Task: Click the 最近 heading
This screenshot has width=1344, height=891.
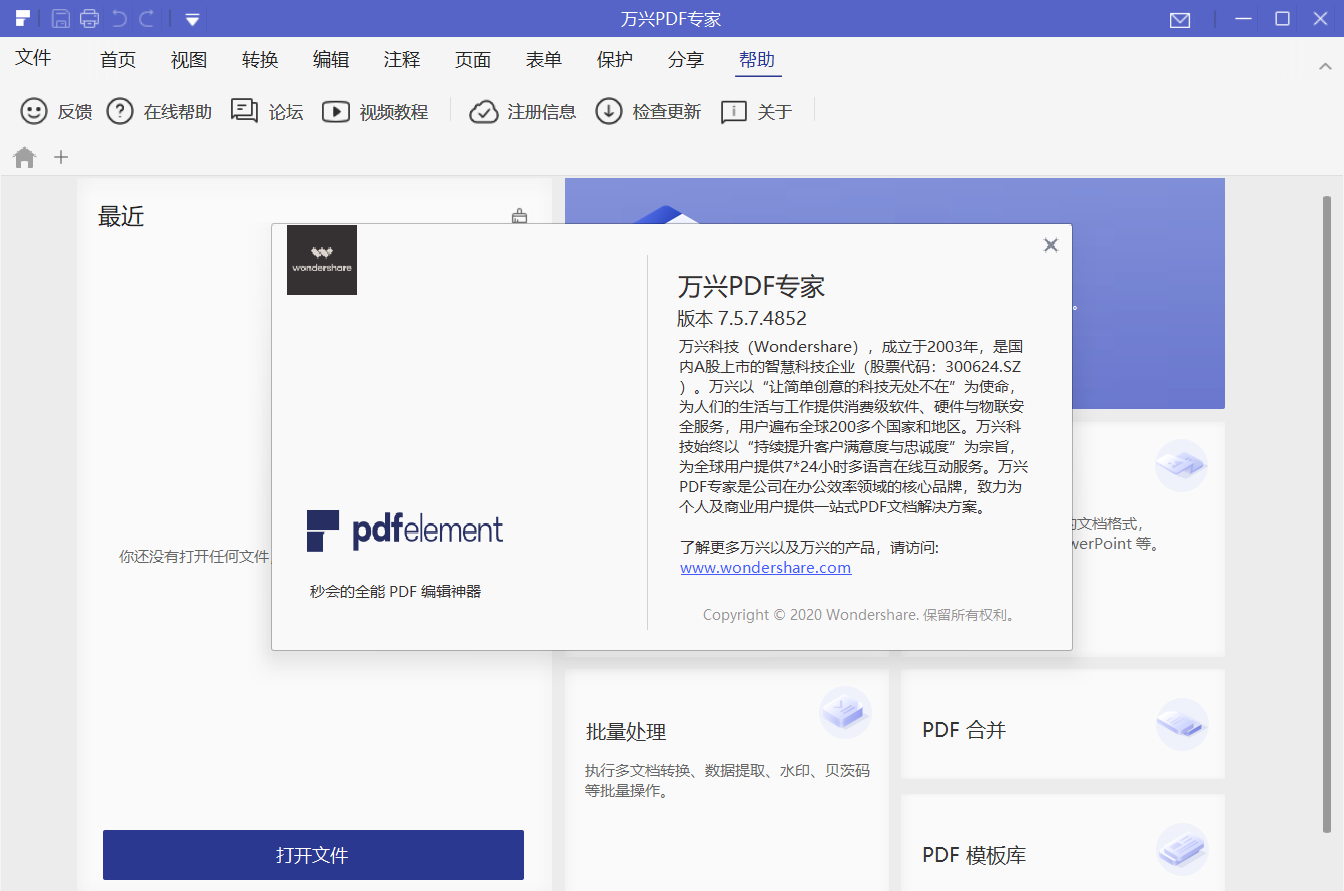Action: pos(121,216)
